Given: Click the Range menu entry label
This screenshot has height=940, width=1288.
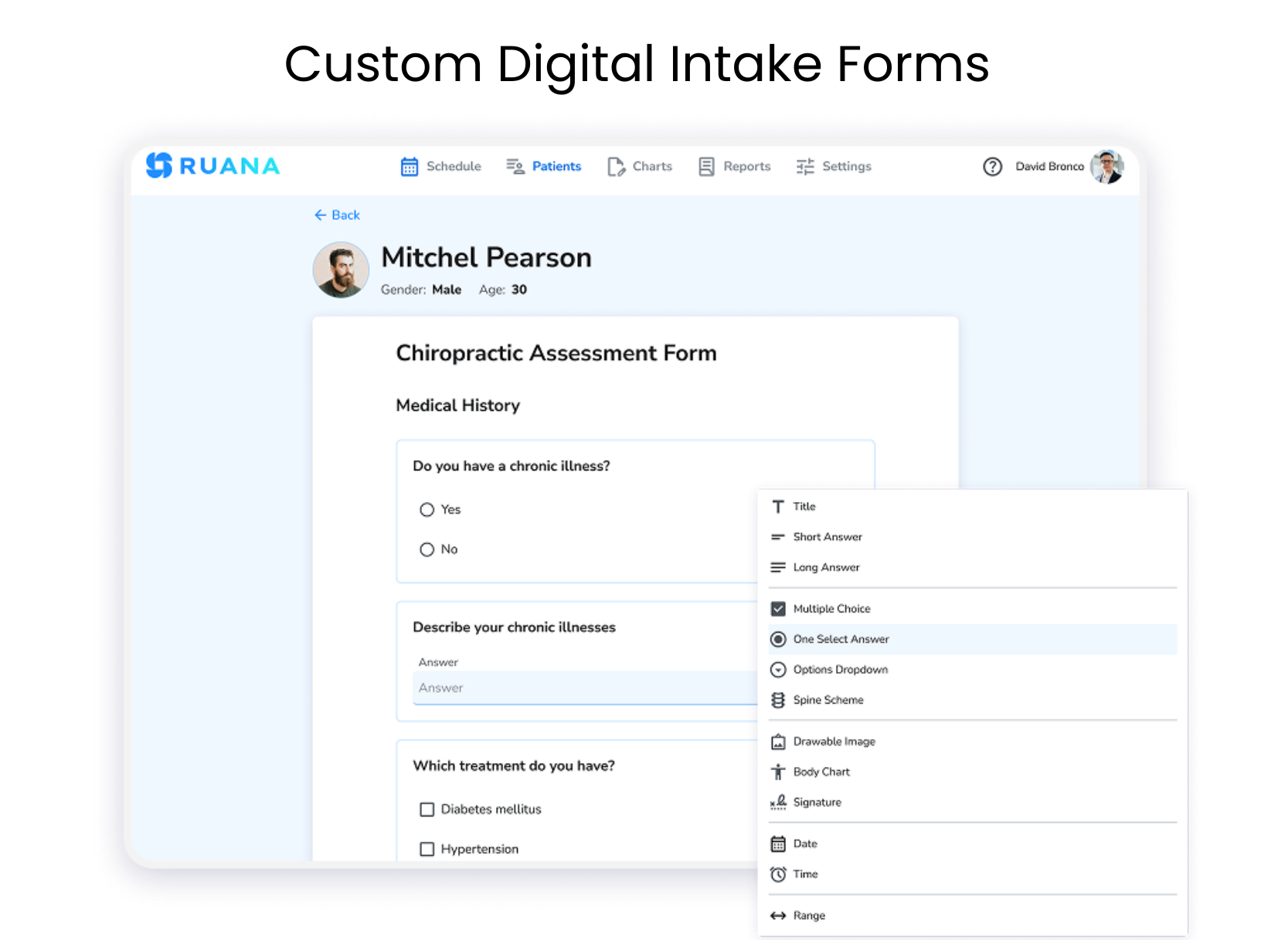Looking at the screenshot, I should (809, 915).
